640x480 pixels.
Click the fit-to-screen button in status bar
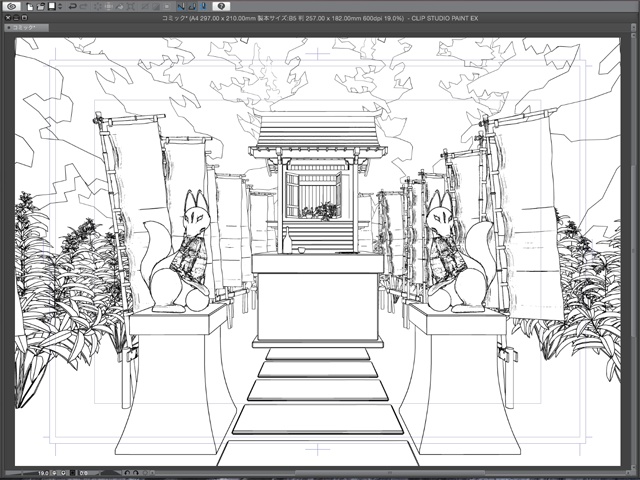click(73, 473)
